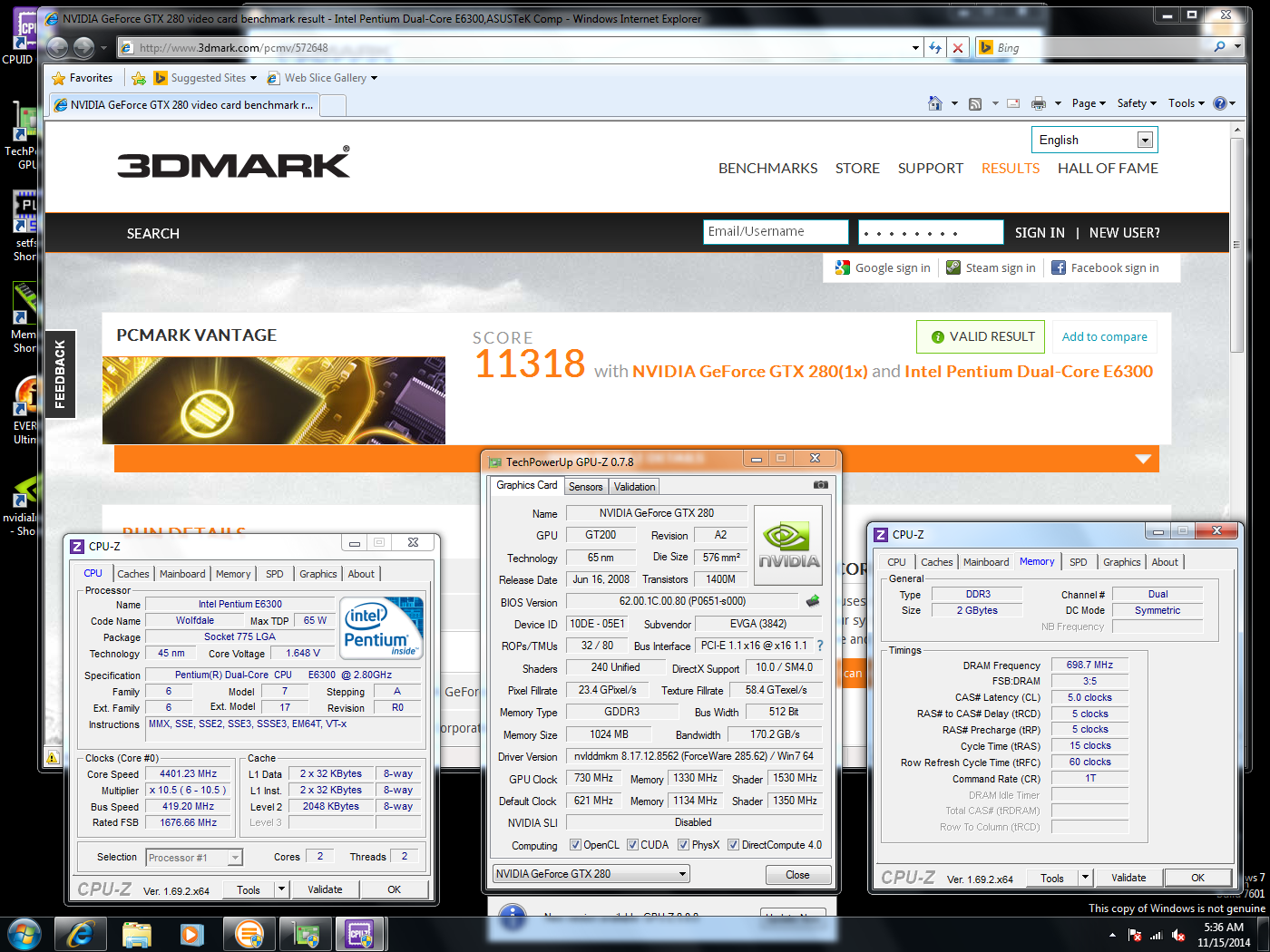Screen dimensions: 1270x952
Task: Open Mainboard tab in left CPU-Z window
Action: pos(182,574)
